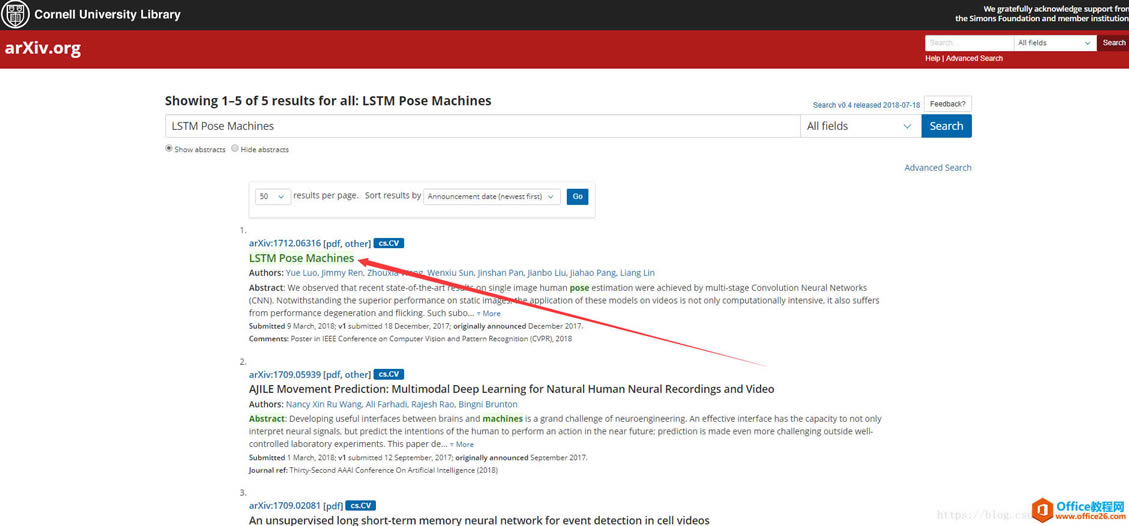Viewport: 1129px width, 526px height.
Task: Select the Show abstracts radio button
Action: point(168,149)
